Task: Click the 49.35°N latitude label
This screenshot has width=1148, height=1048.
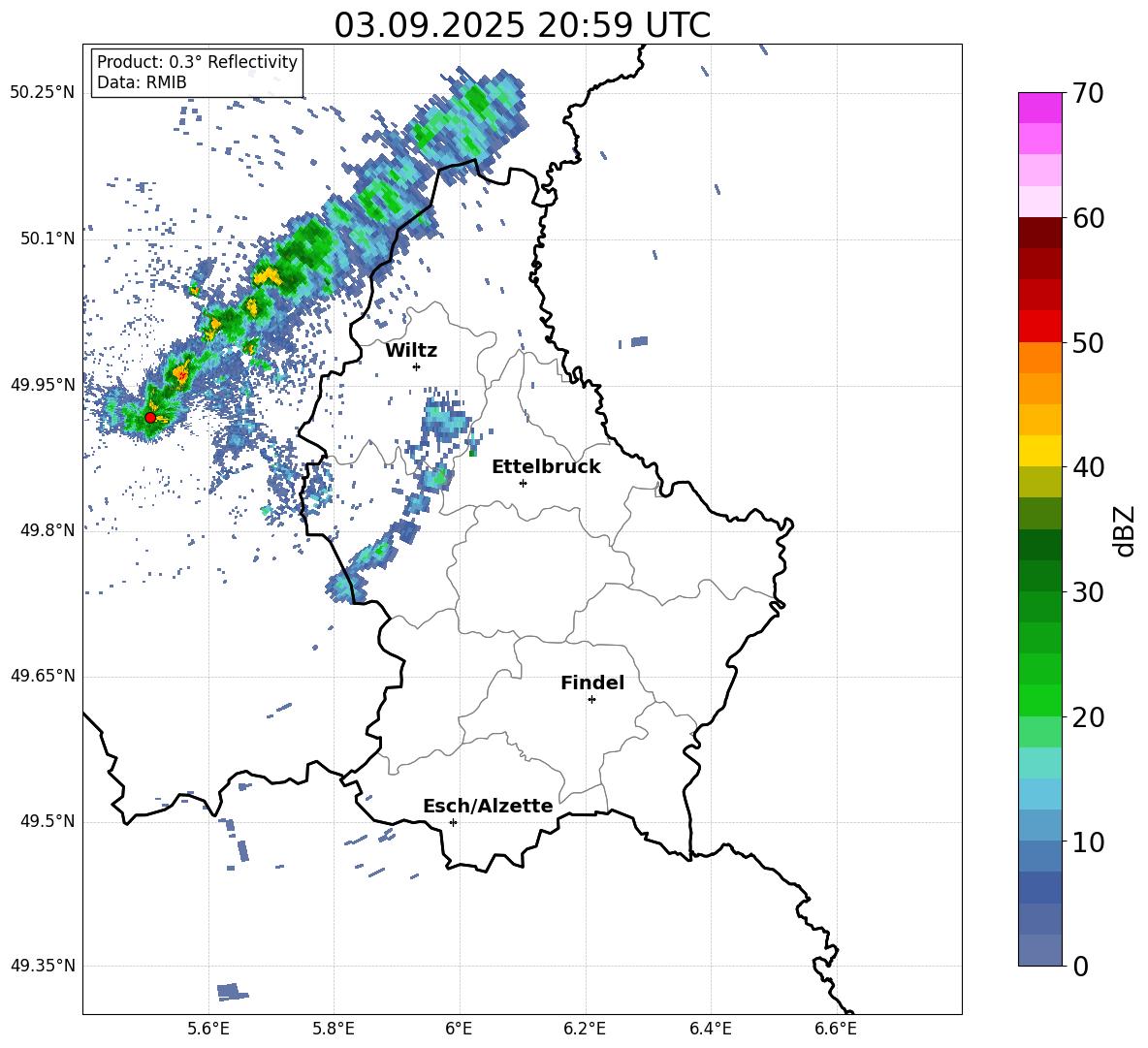Action: pyautogui.click(x=43, y=966)
